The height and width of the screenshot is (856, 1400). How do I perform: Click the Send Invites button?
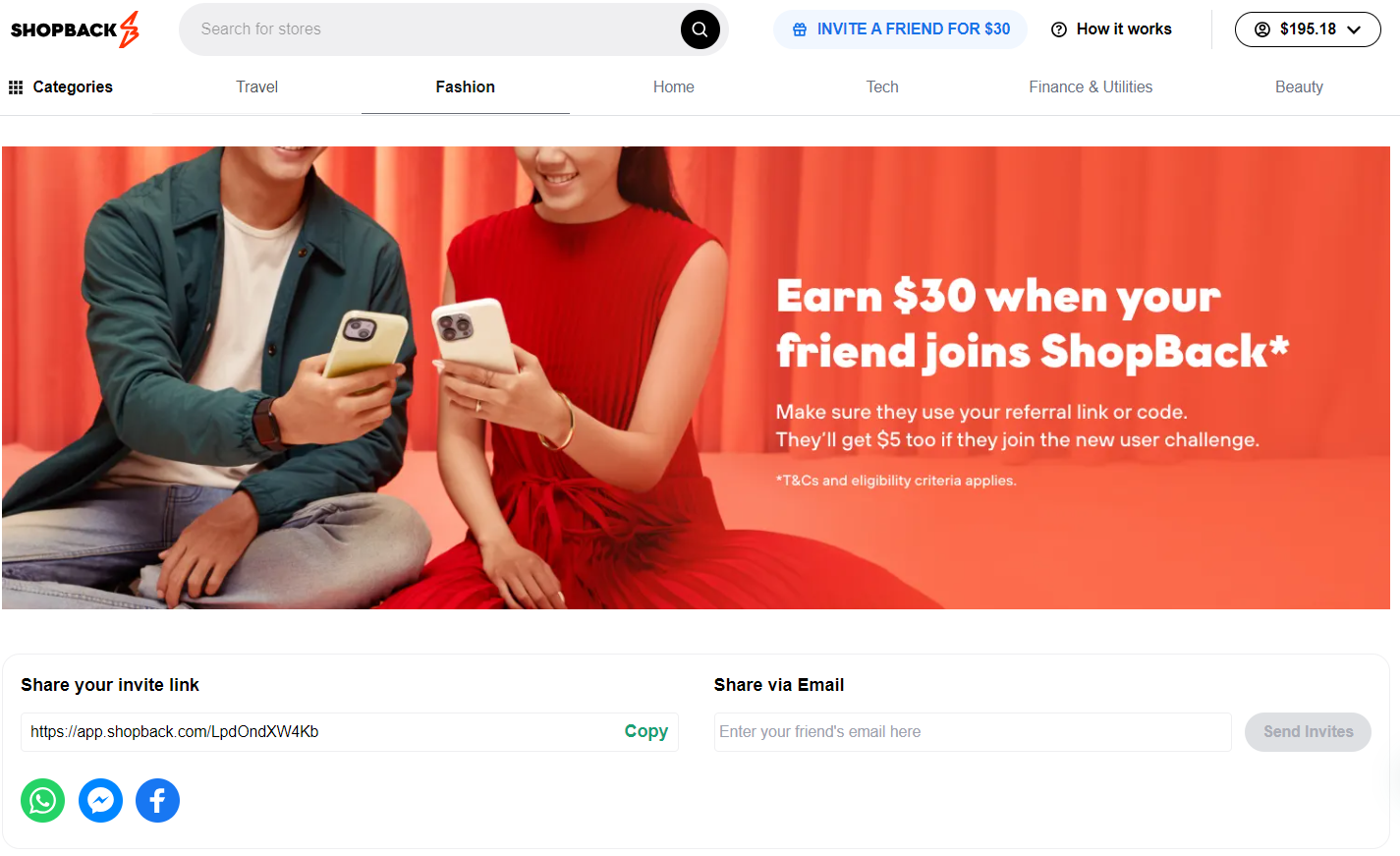point(1308,732)
